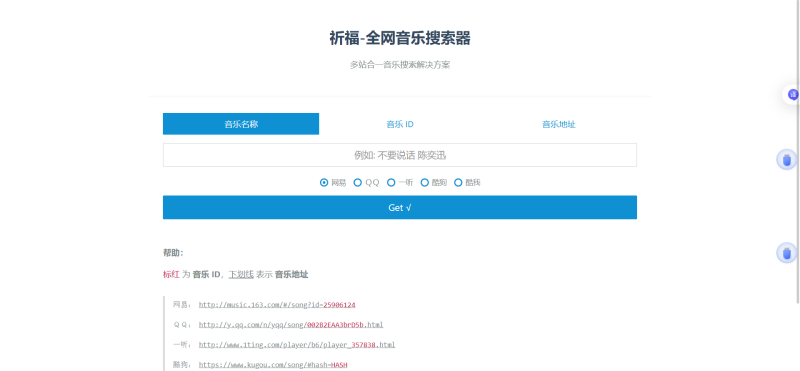Viewport: 800px width, 371px height.
Task: Switch to the 音乐地址 tab
Action: [559, 124]
